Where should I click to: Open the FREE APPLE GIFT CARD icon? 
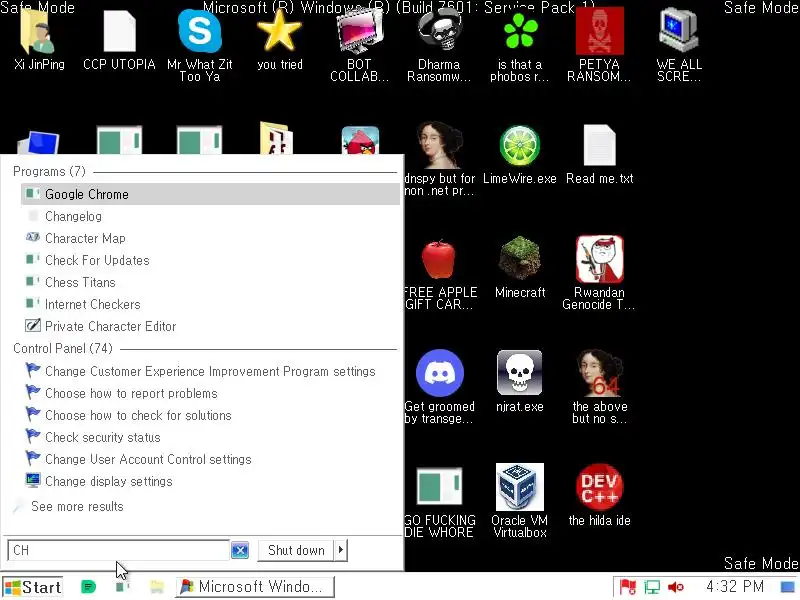tap(439, 260)
